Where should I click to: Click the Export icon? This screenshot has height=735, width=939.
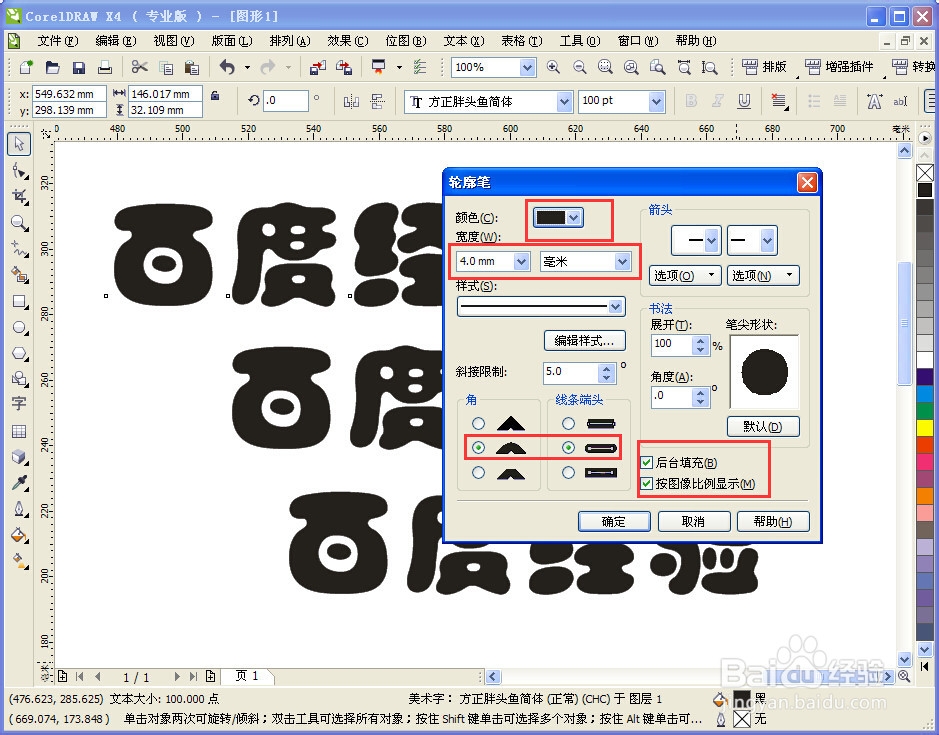[x=344, y=67]
